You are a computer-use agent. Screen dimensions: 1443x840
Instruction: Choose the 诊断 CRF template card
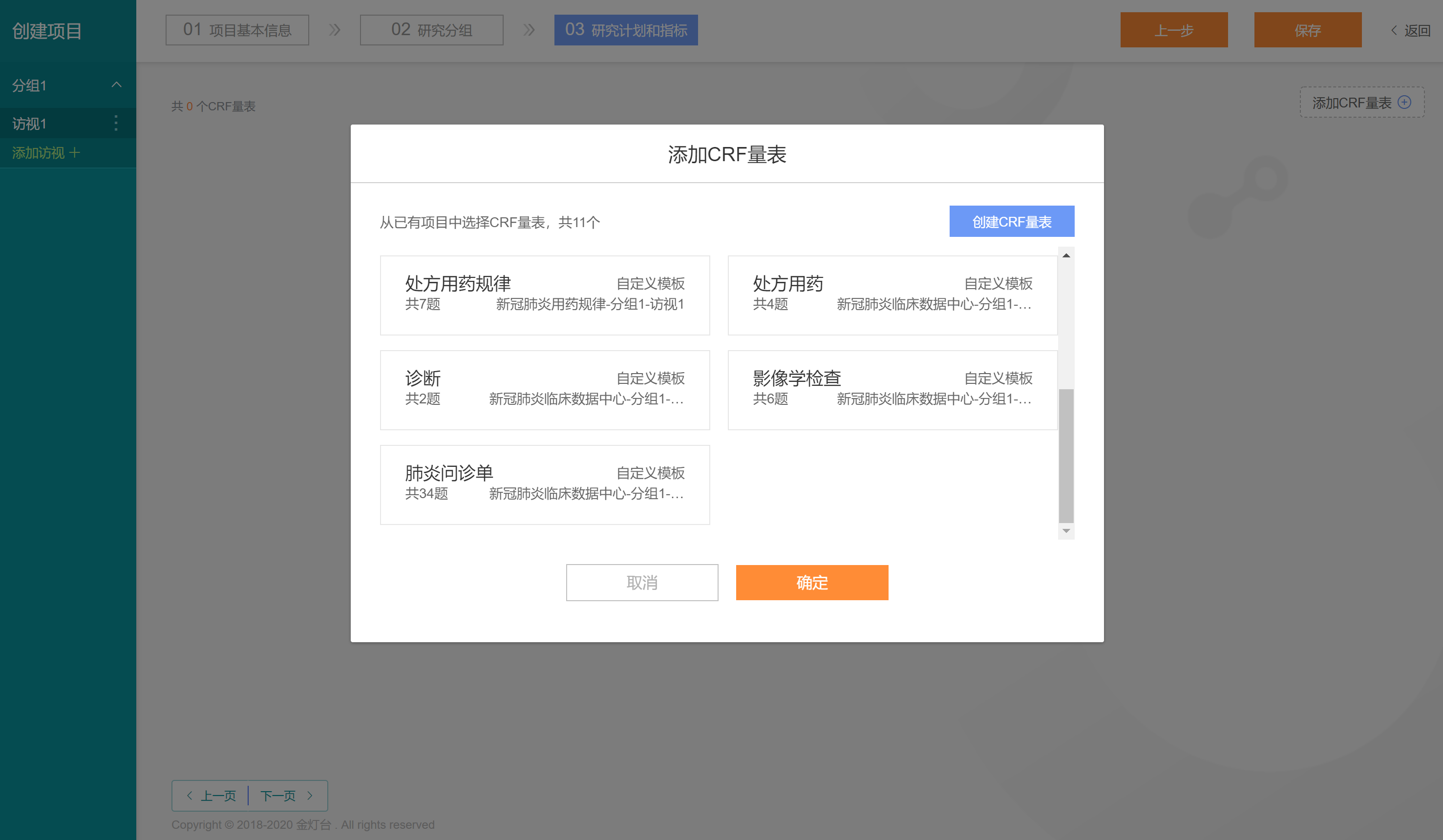(545, 389)
